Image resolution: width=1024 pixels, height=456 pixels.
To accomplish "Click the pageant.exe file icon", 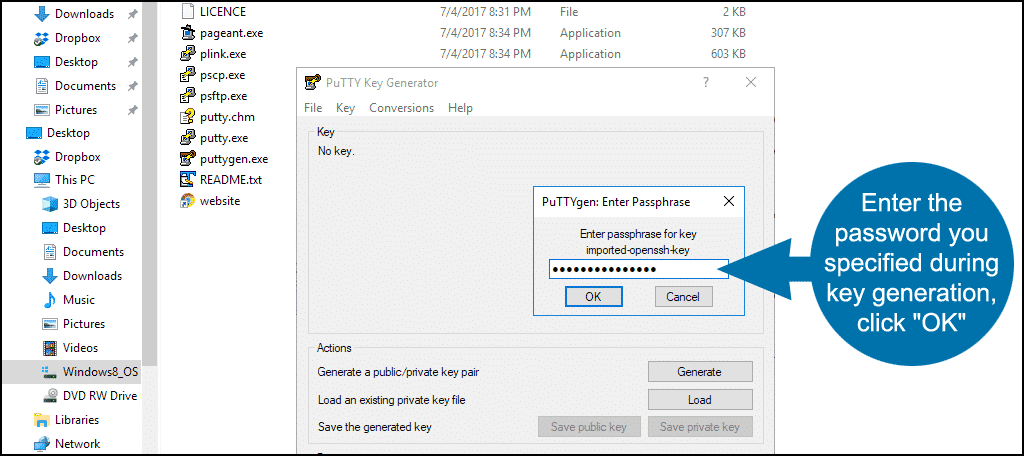I will pyautogui.click(x=187, y=33).
